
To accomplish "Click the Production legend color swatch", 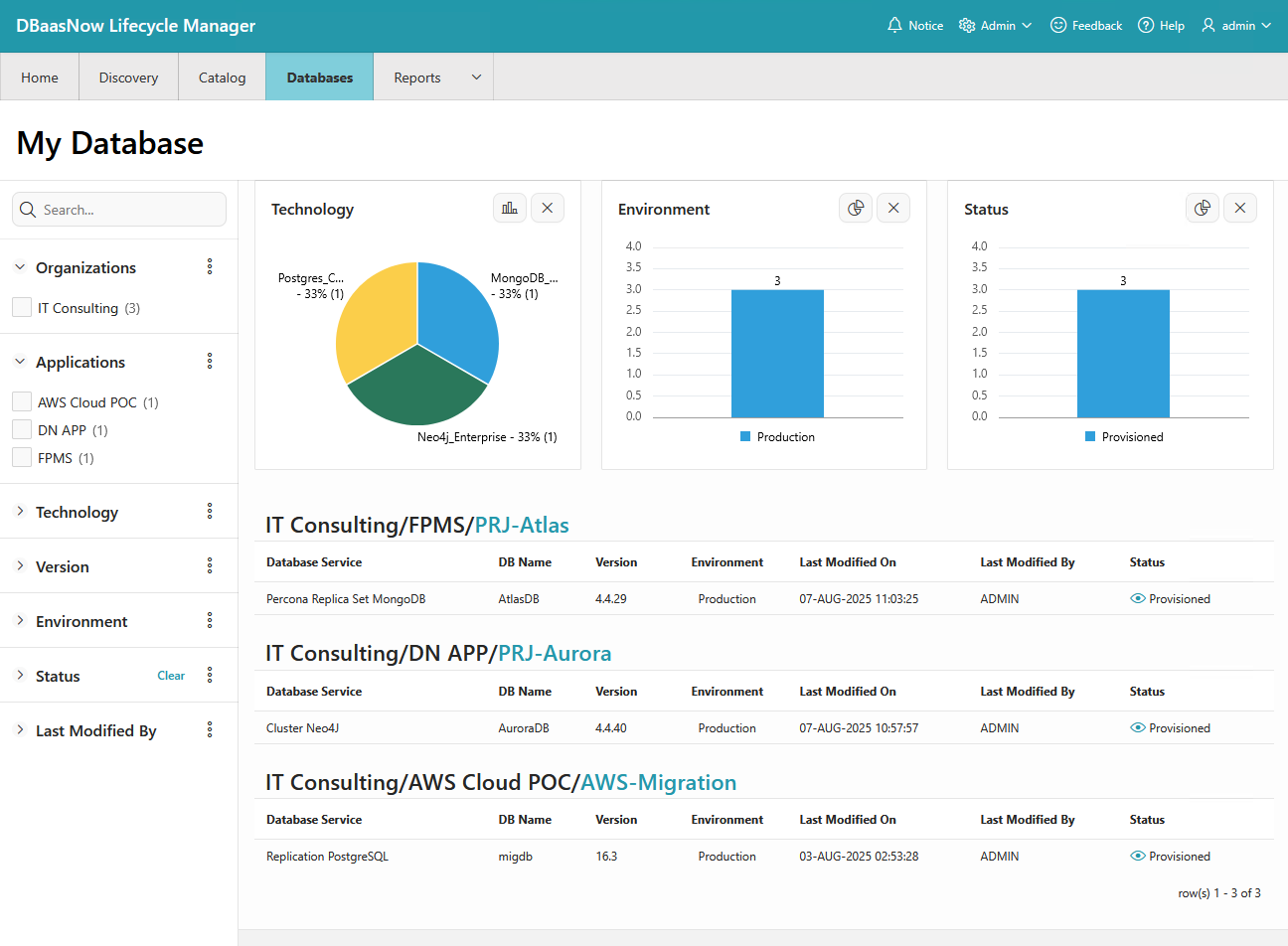I will tap(745, 436).
